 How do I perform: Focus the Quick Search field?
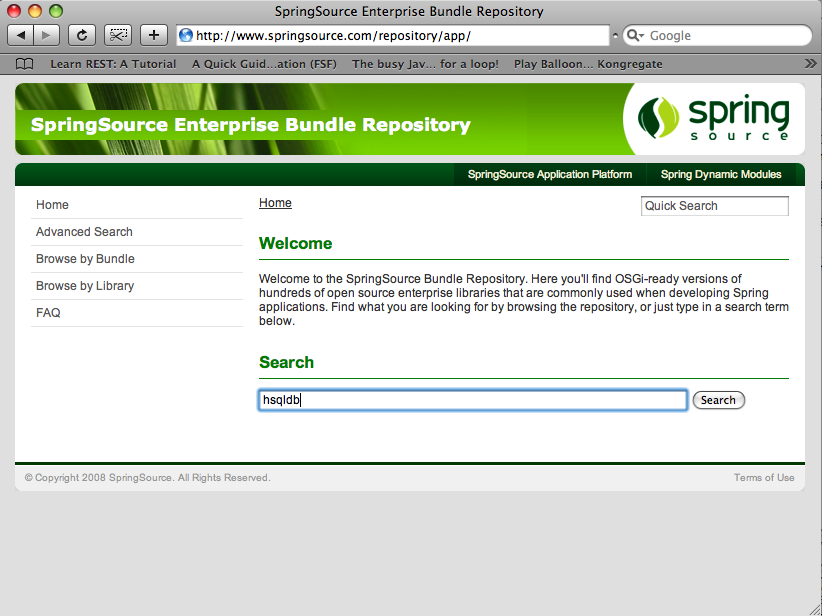(715, 206)
